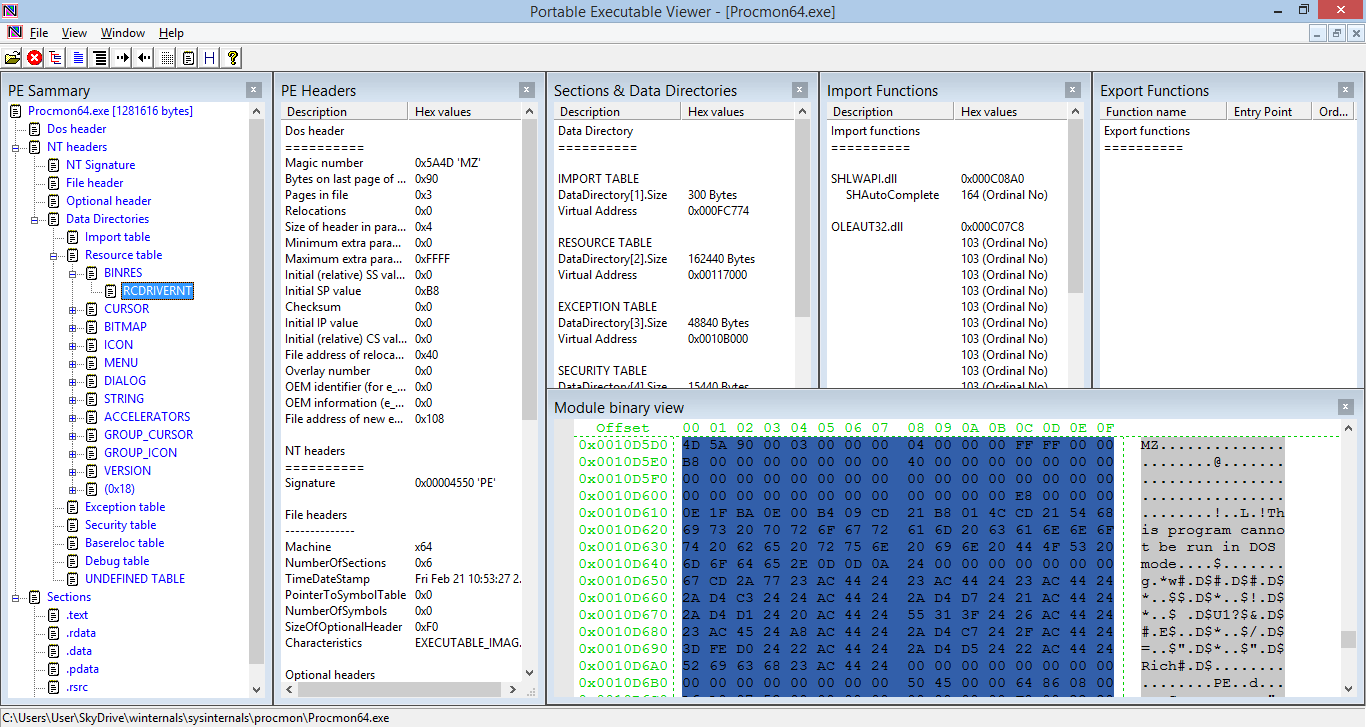1366x728 pixels.
Task: Open the Window menu
Action: pyautogui.click(x=123, y=33)
